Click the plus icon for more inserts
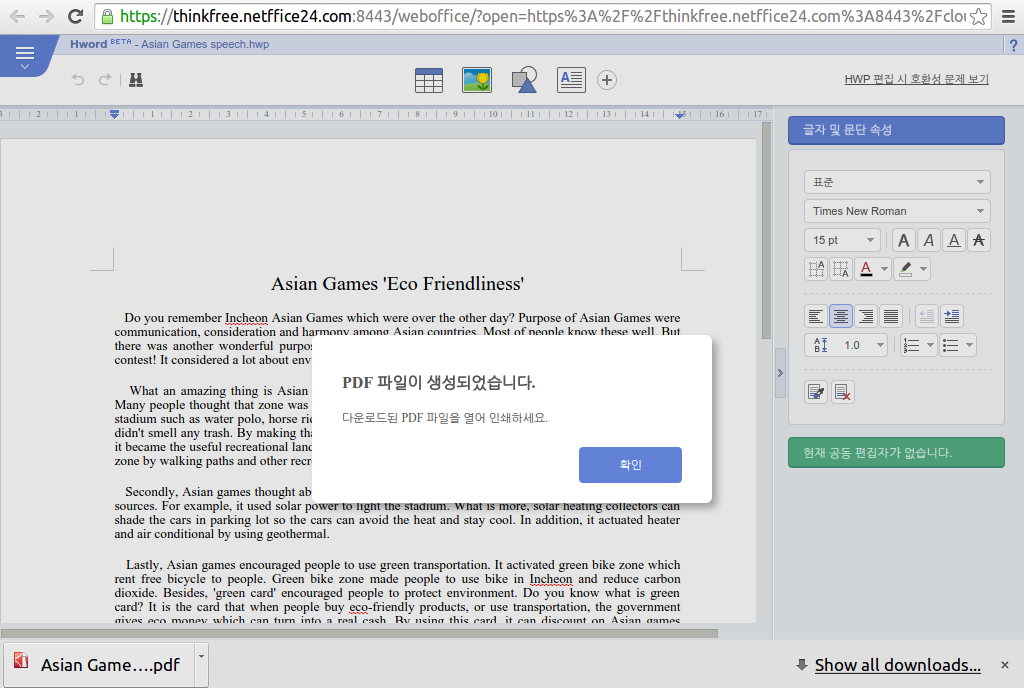The image size is (1024, 688). click(x=607, y=80)
